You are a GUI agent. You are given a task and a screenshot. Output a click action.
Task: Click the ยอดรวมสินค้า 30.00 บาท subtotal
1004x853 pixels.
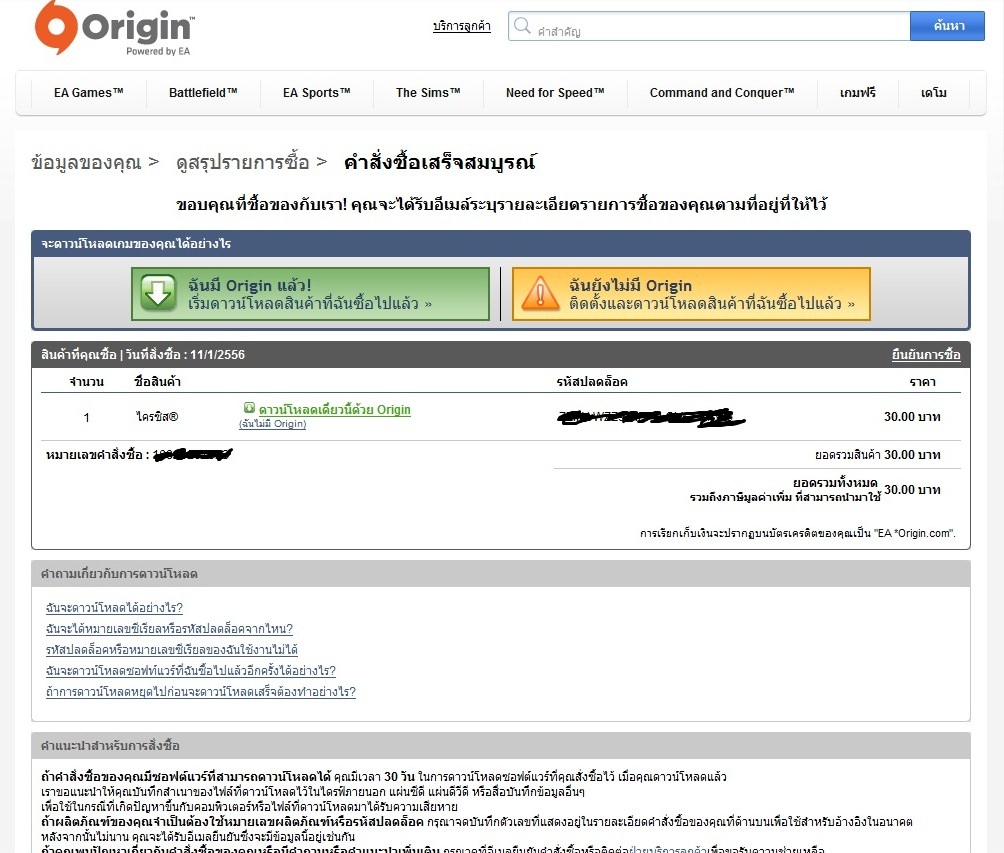(x=878, y=455)
